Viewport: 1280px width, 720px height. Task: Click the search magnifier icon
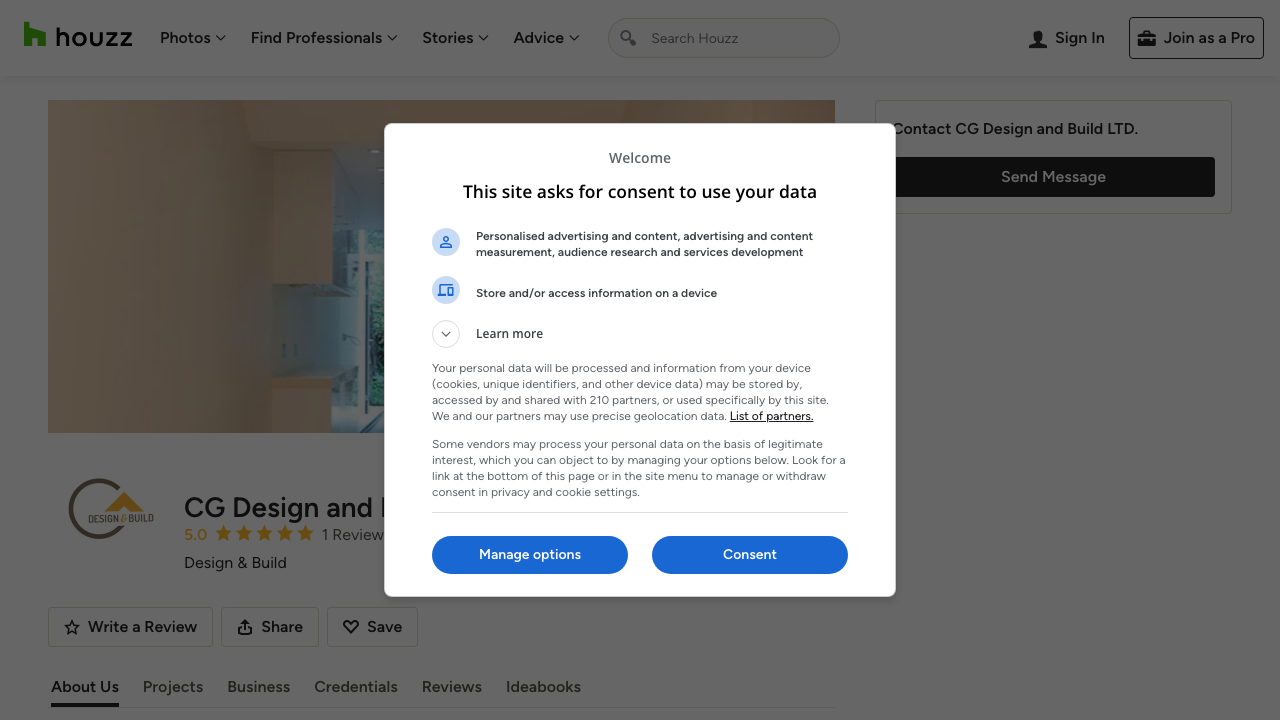tap(628, 38)
